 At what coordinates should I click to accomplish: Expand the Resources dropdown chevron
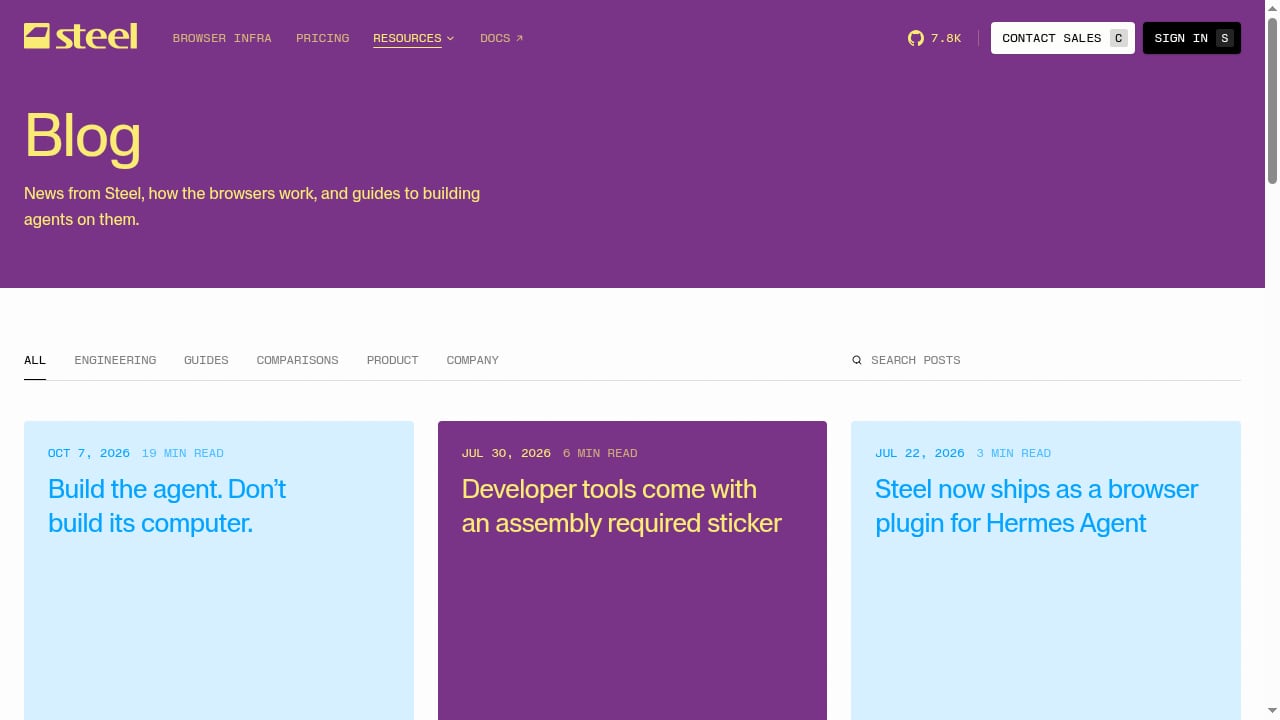click(450, 38)
